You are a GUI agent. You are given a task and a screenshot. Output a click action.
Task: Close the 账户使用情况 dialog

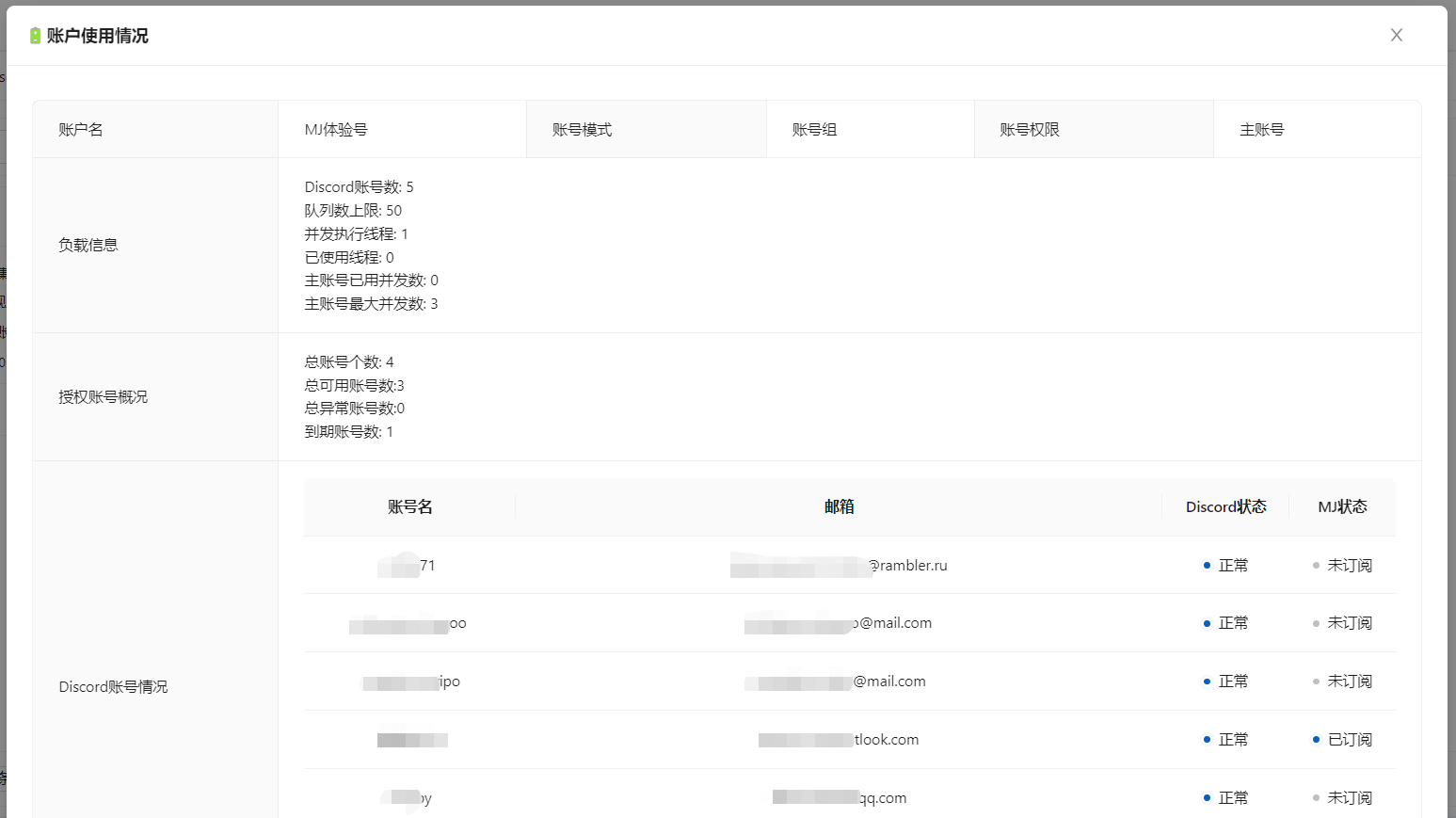[x=1396, y=35]
